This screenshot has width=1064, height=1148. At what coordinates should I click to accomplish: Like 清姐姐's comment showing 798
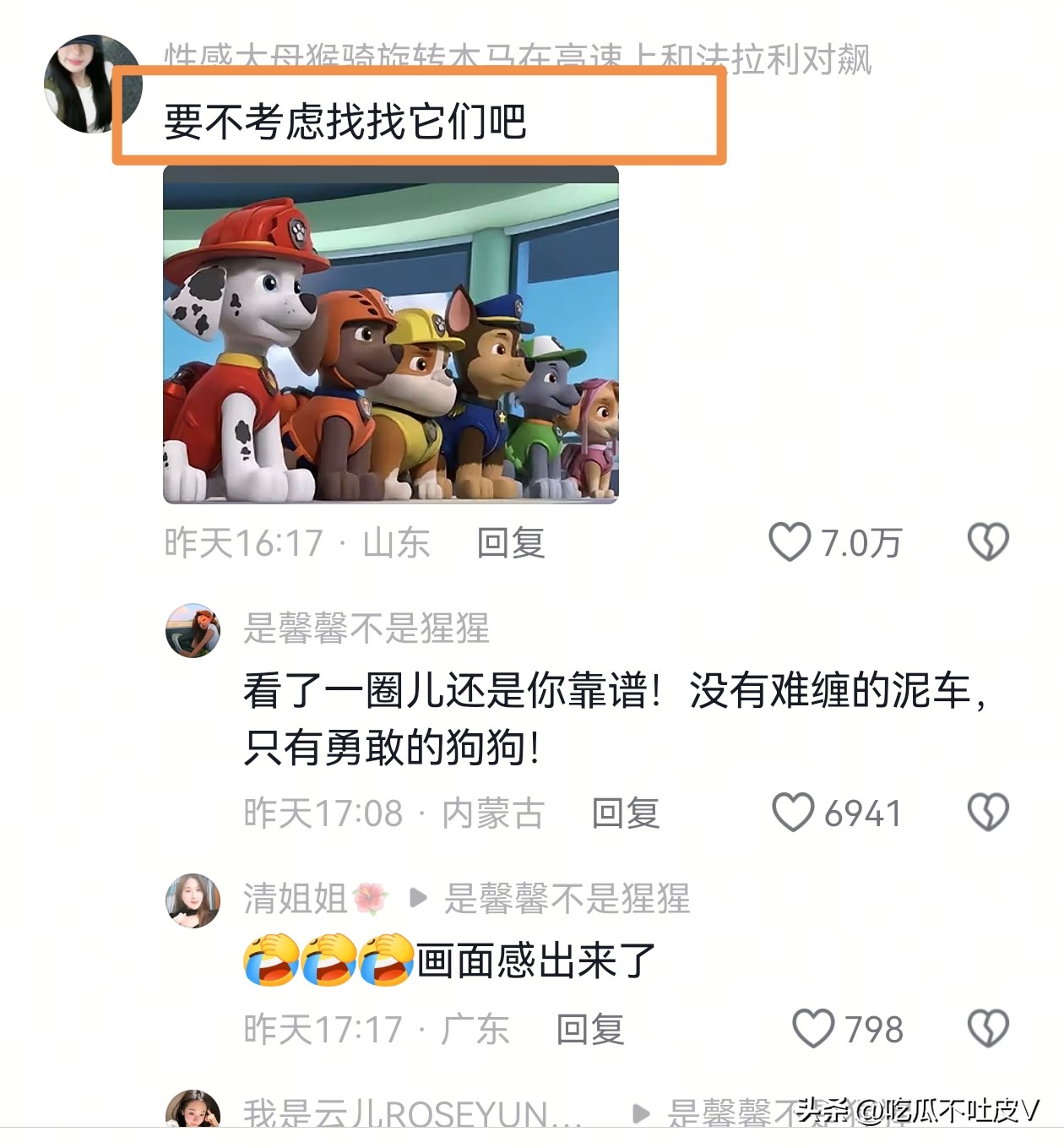click(813, 1028)
